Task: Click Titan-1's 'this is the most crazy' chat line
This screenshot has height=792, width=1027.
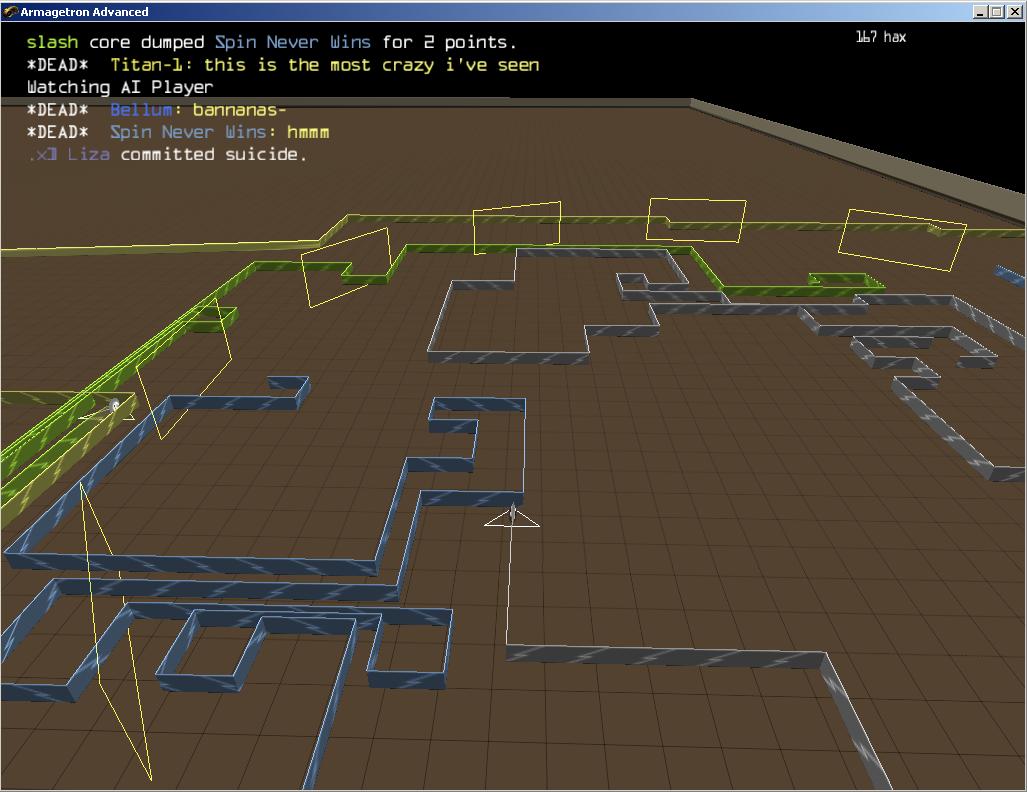Action: point(283,65)
